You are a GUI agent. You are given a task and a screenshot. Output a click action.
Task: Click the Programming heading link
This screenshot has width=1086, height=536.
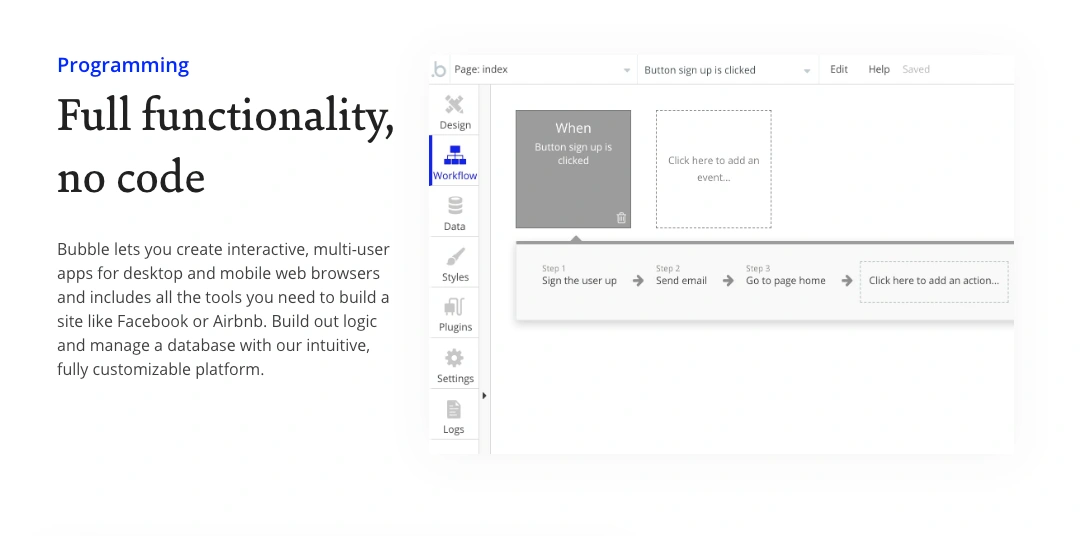point(123,65)
